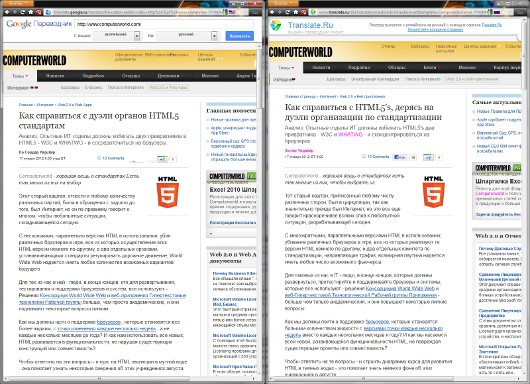The width and height of the screenshot is (530, 384).
Task: Open Мнение tab in left Computerworld nav
Action: pyautogui.click(x=210, y=76)
